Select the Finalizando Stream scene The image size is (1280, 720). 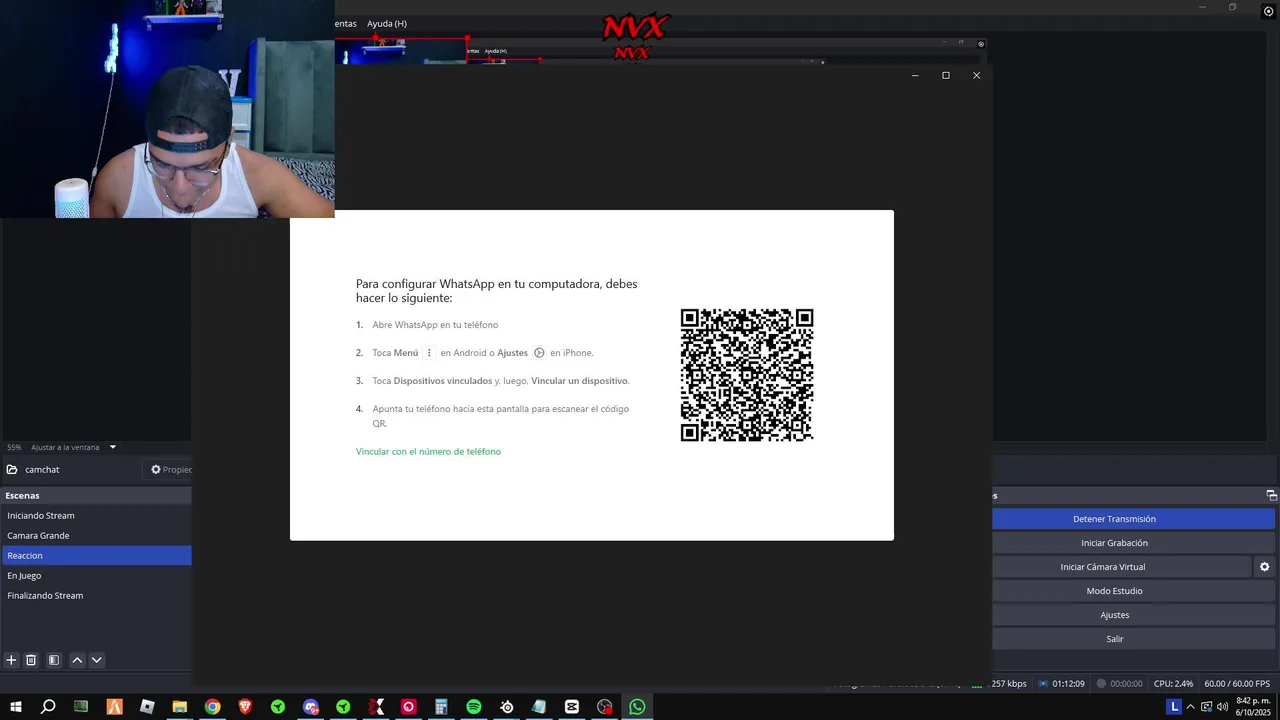coord(96,596)
